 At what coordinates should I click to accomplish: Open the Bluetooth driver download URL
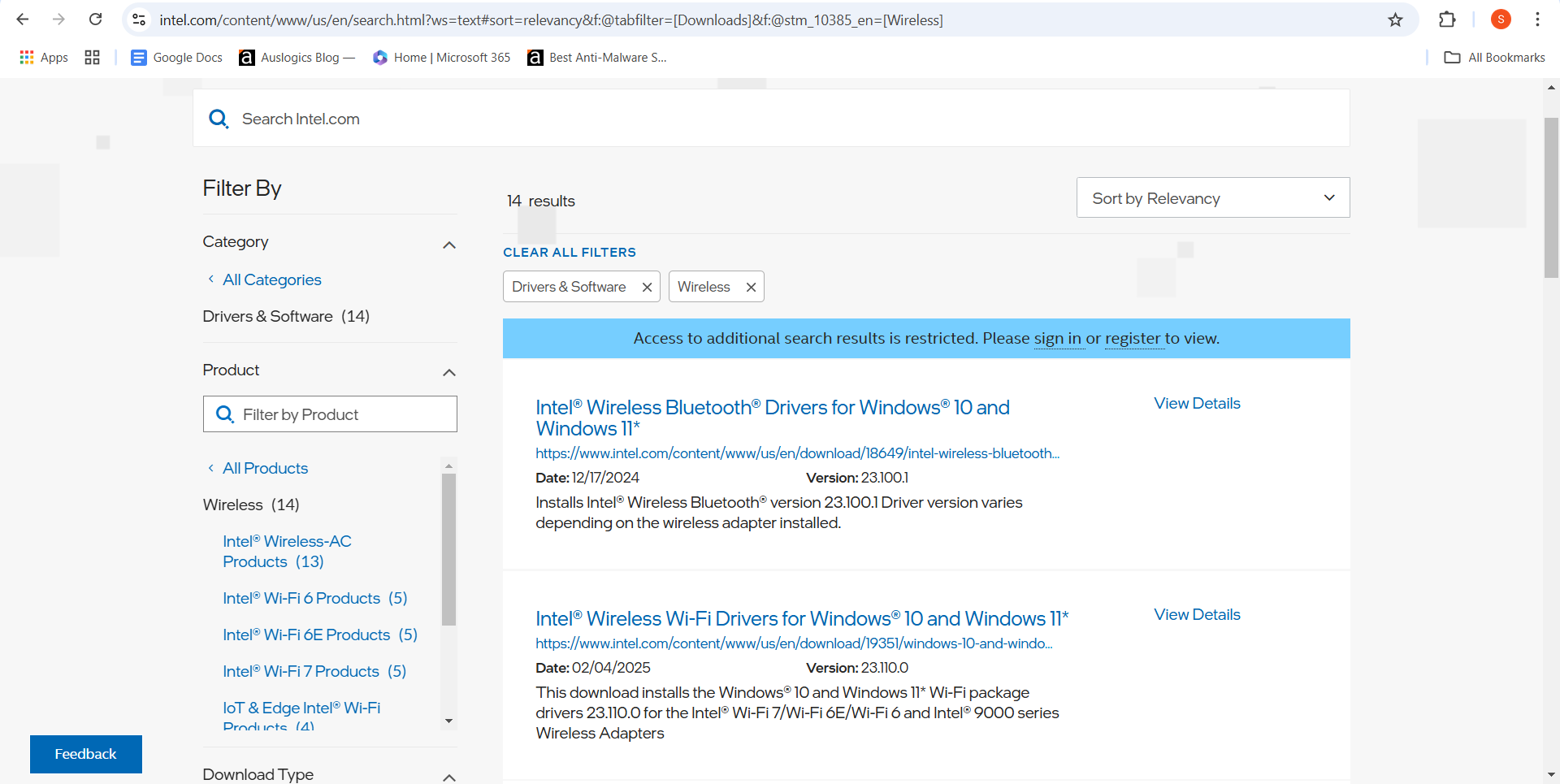797,453
